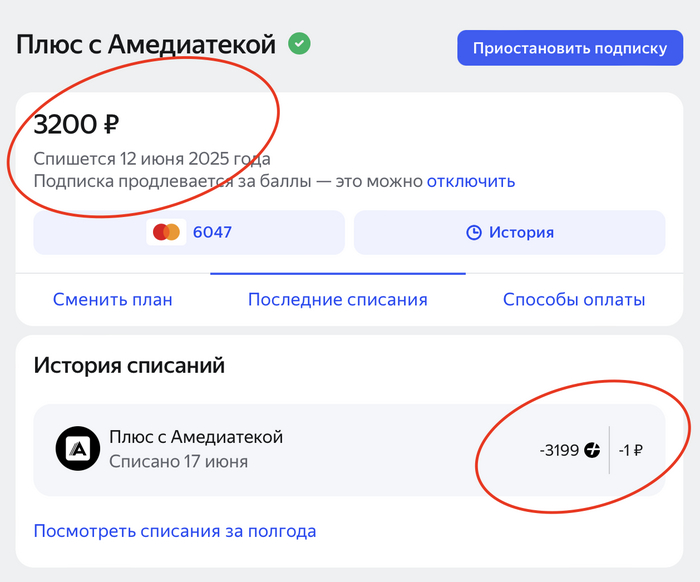Open the Способы оплаты tab
700x582 pixels.
[x=574, y=299]
